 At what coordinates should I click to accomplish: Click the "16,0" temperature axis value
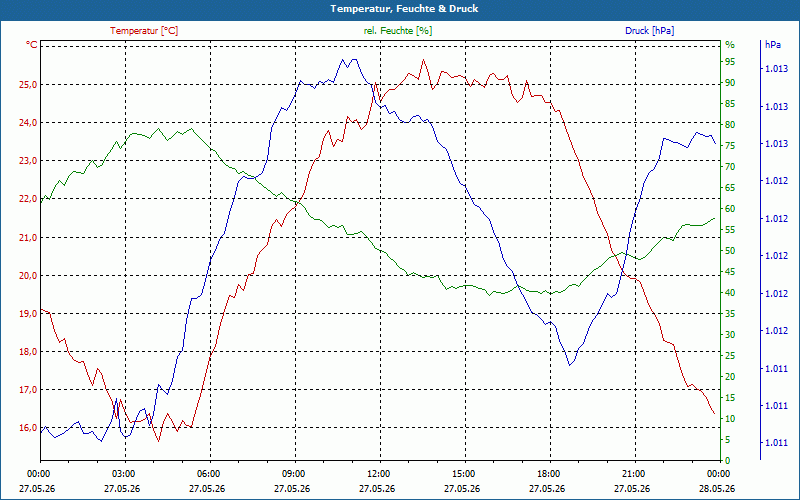tap(28, 428)
